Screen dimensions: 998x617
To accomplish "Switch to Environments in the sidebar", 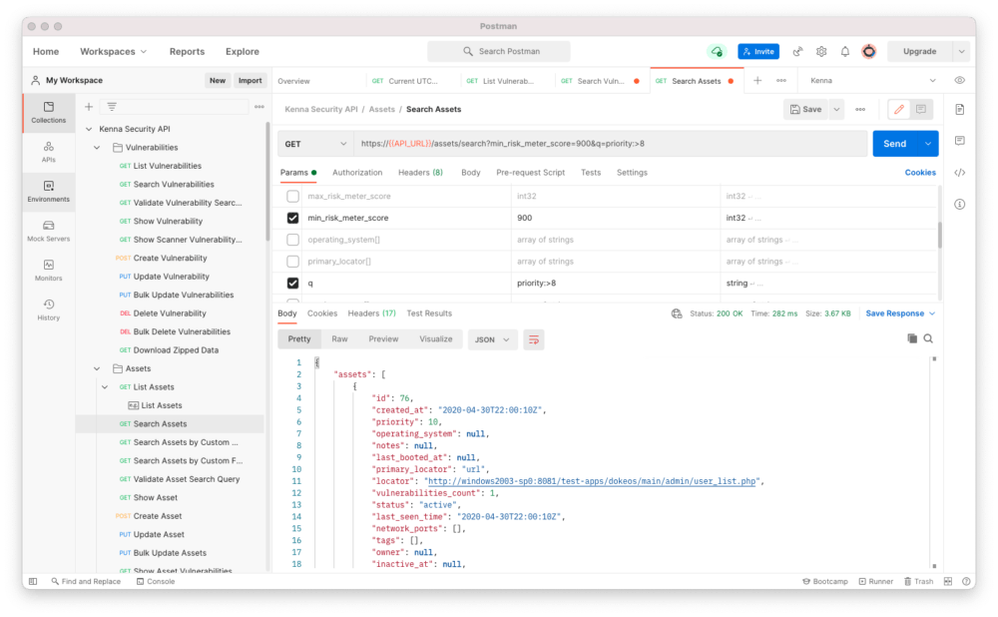I will 48,191.
